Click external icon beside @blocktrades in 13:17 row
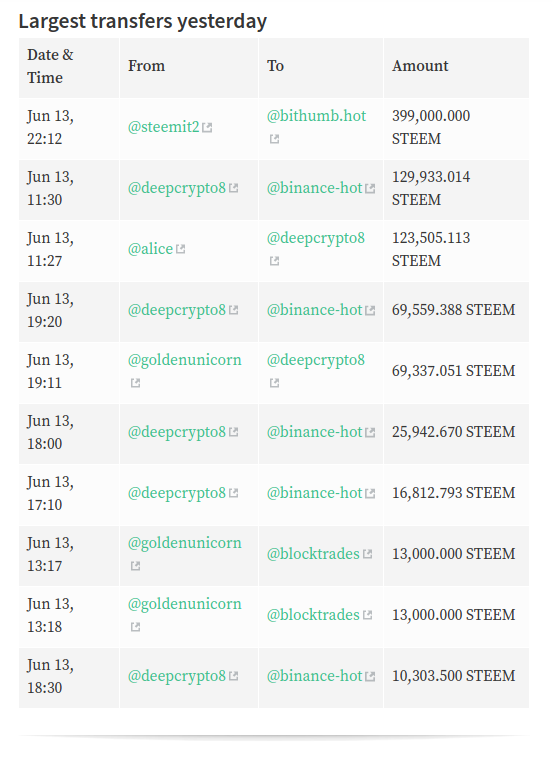 click(x=368, y=554)
